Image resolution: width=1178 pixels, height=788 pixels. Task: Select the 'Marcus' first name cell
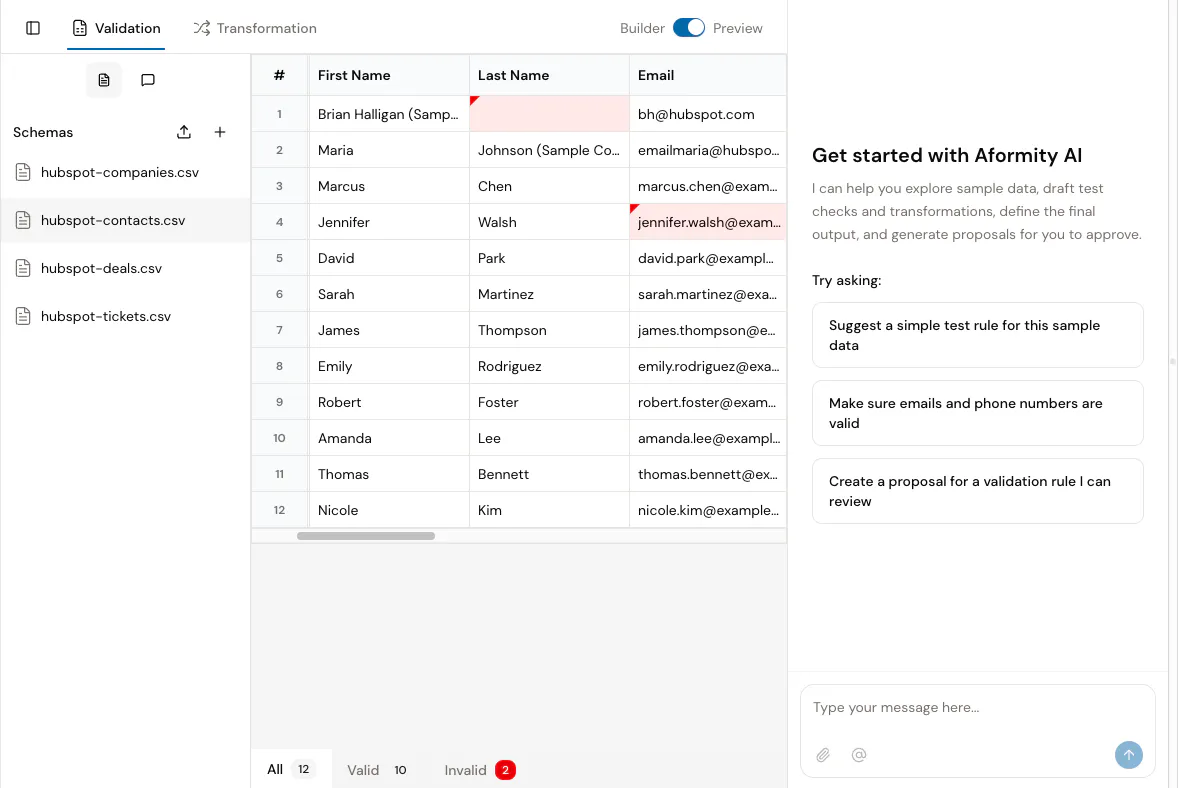tap(389, 186)
